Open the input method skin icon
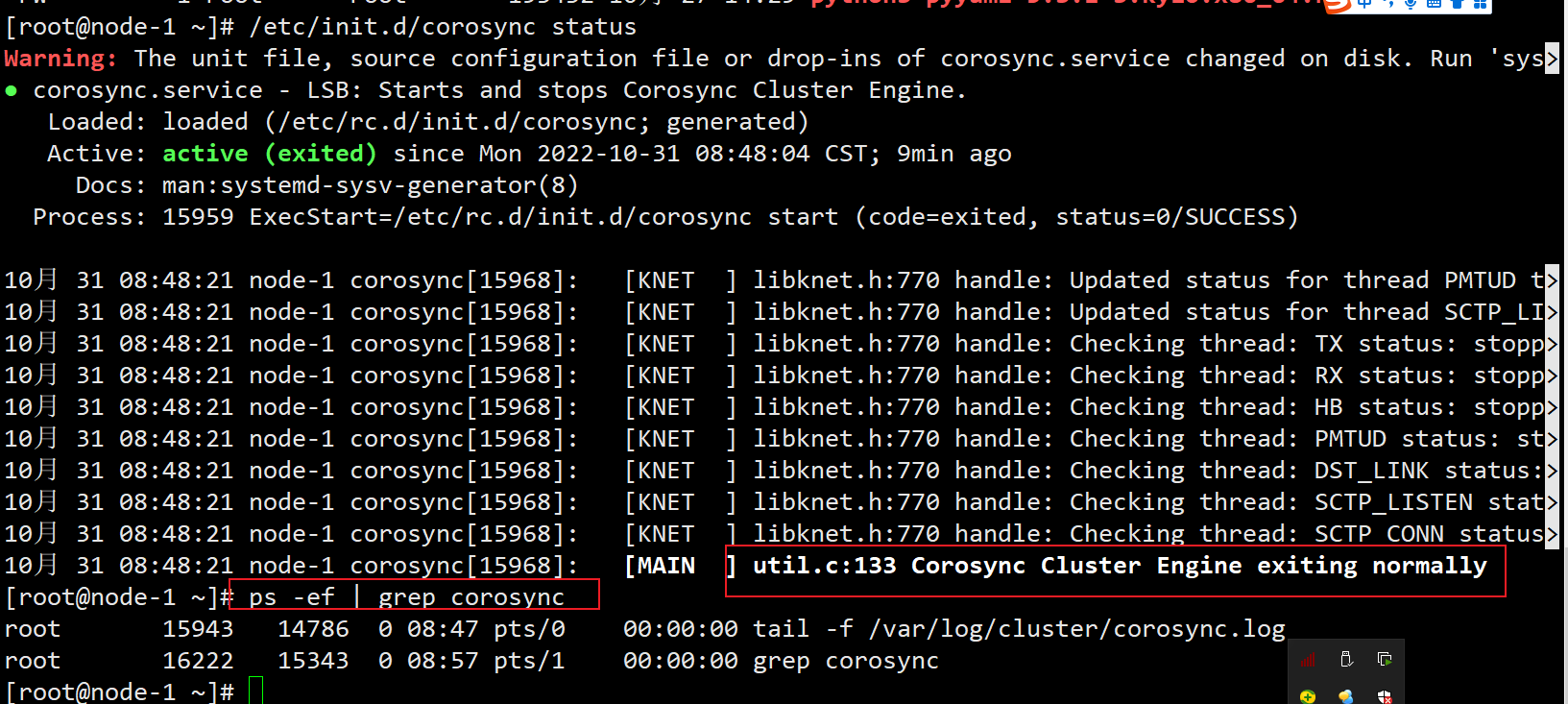The height and width of the screenshot is (704, 1568). pos(1457,4)
